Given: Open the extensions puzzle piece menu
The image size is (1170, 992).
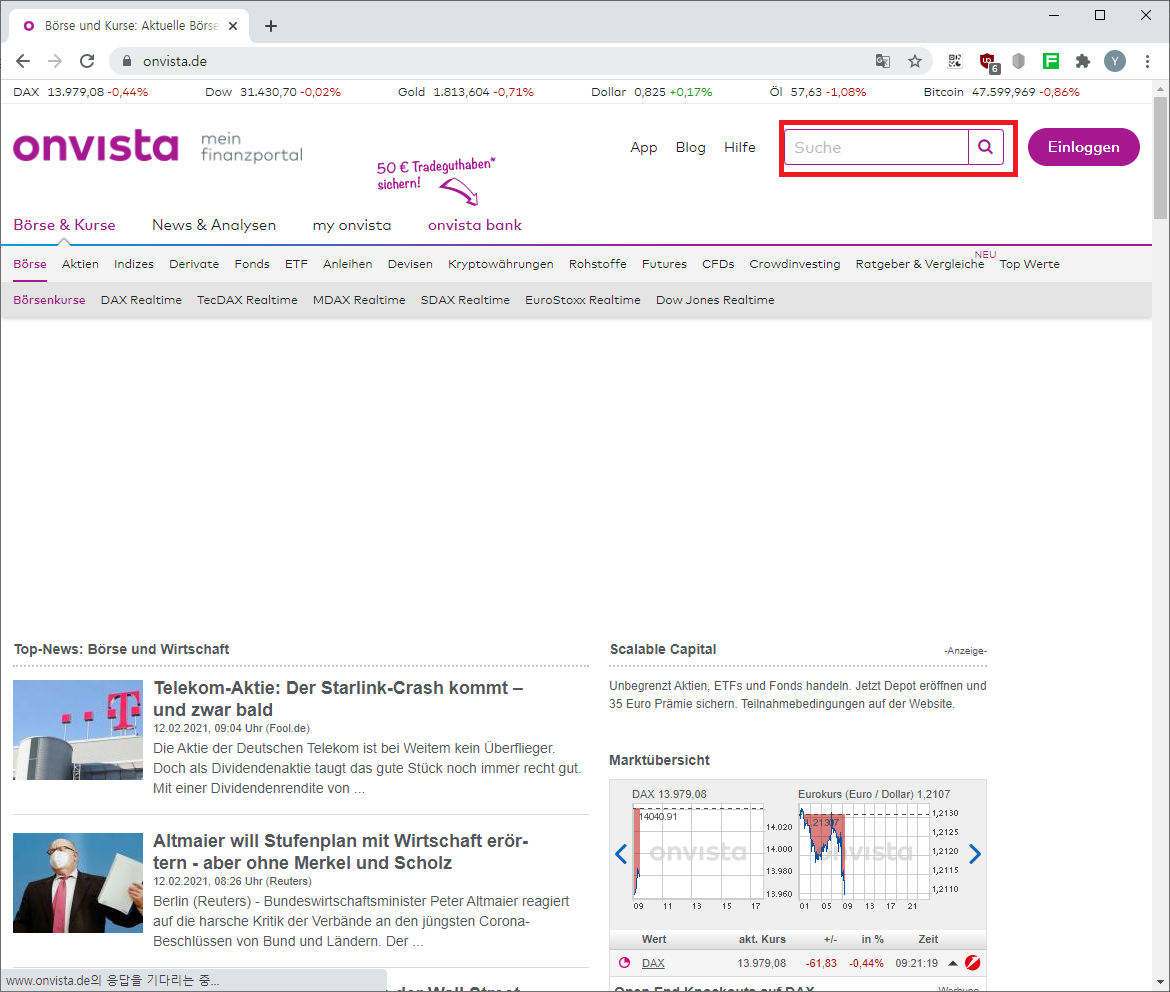Looking at the screenshot, I should click(x=1083, y=61).
